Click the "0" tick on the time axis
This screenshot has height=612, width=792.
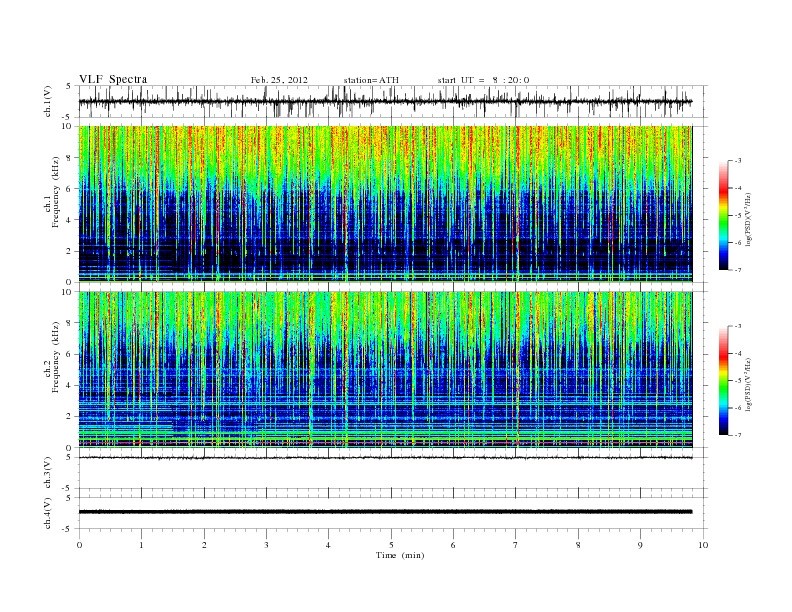coord(79,545)
